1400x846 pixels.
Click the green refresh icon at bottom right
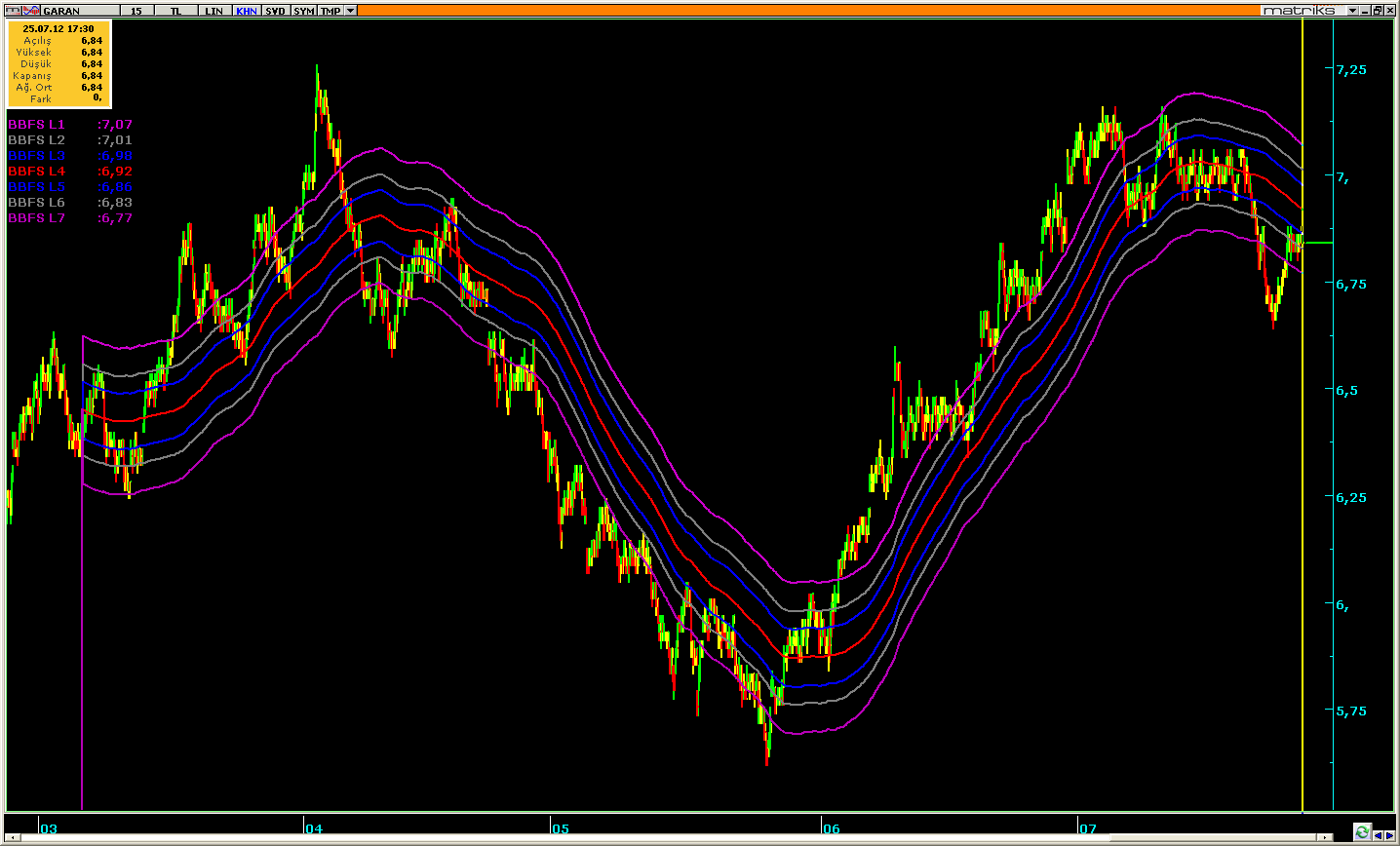click(1362, 831)
